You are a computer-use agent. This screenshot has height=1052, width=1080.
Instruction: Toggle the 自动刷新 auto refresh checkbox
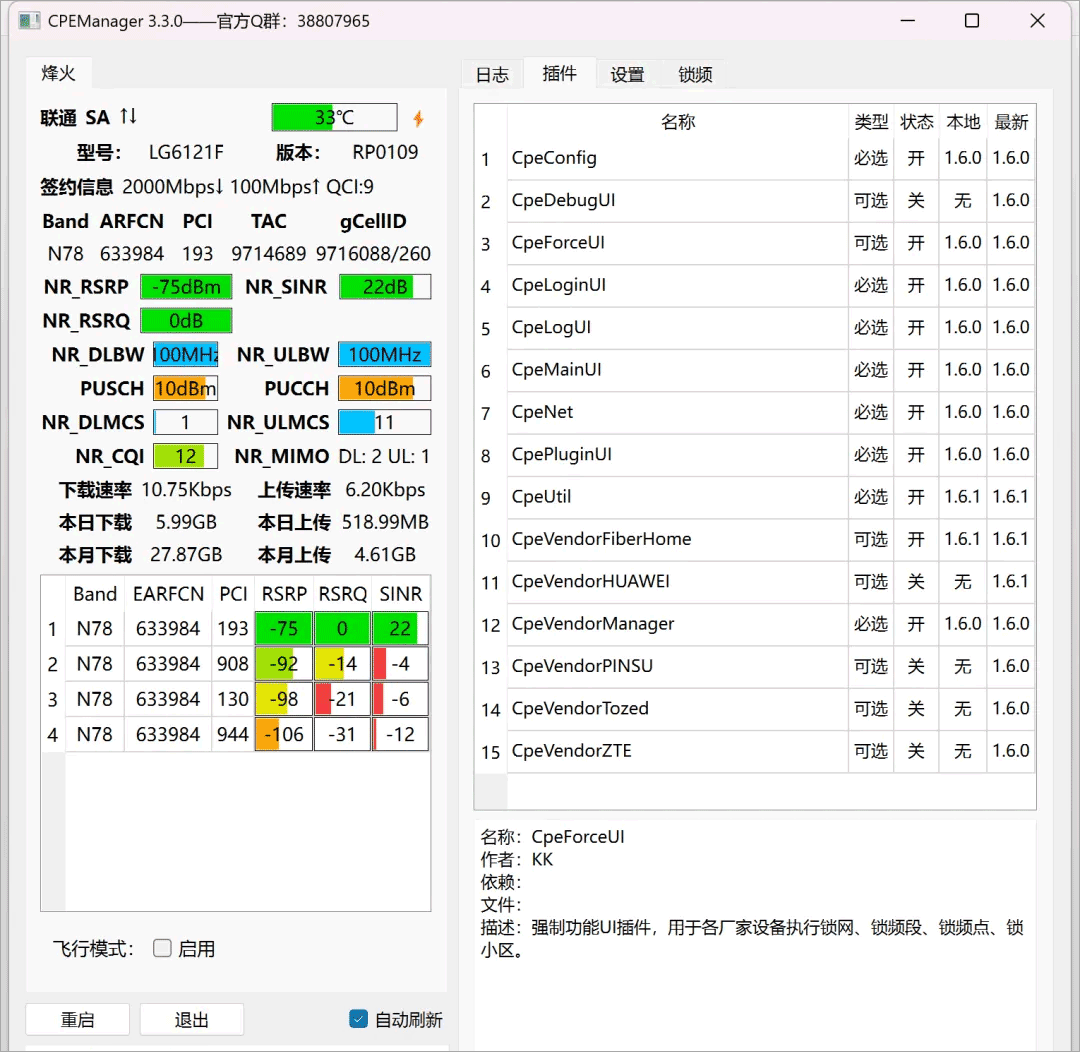pyautogui.click(x=358, y=1018)
